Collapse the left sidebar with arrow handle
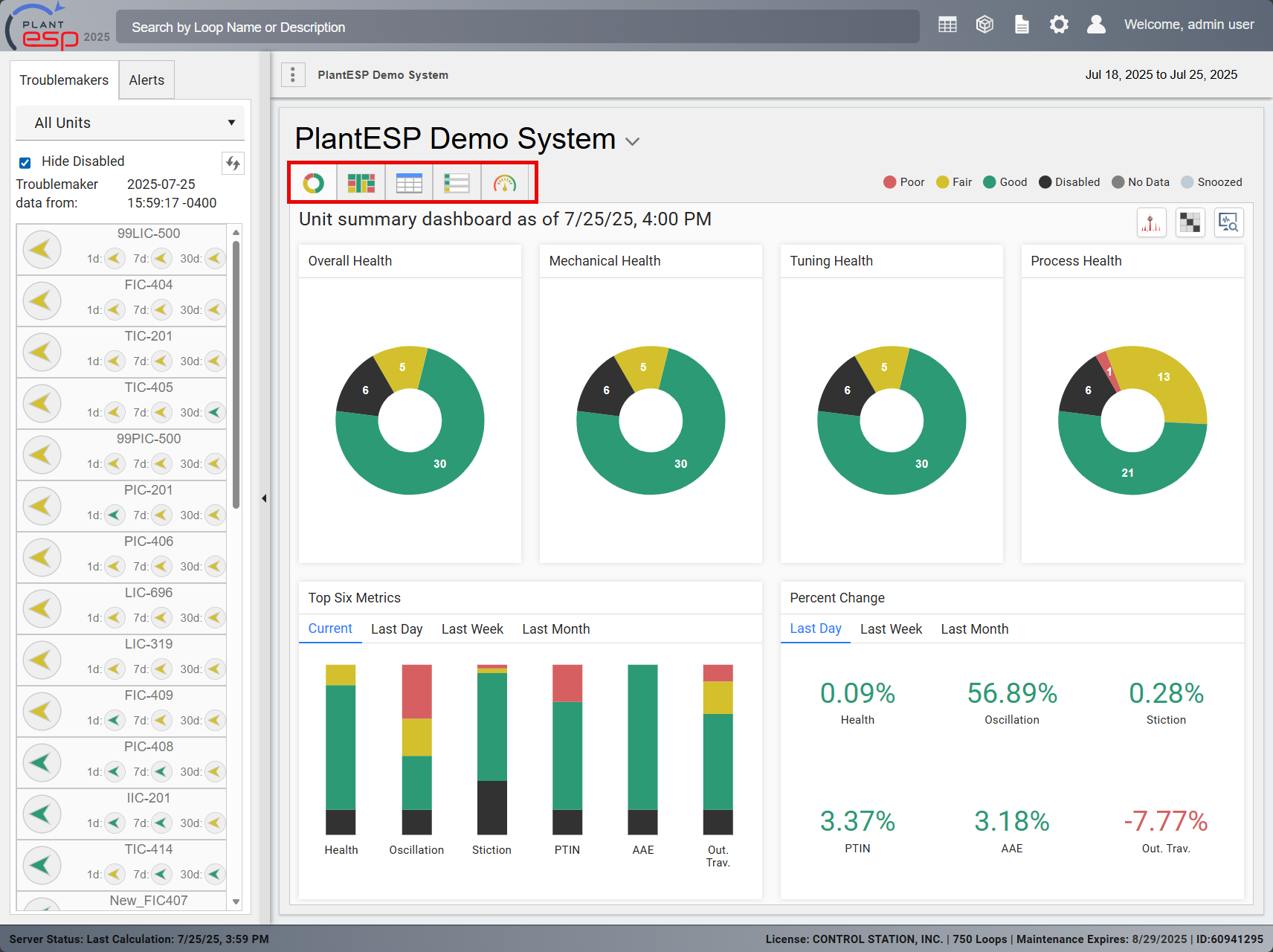 click(264, 498)
